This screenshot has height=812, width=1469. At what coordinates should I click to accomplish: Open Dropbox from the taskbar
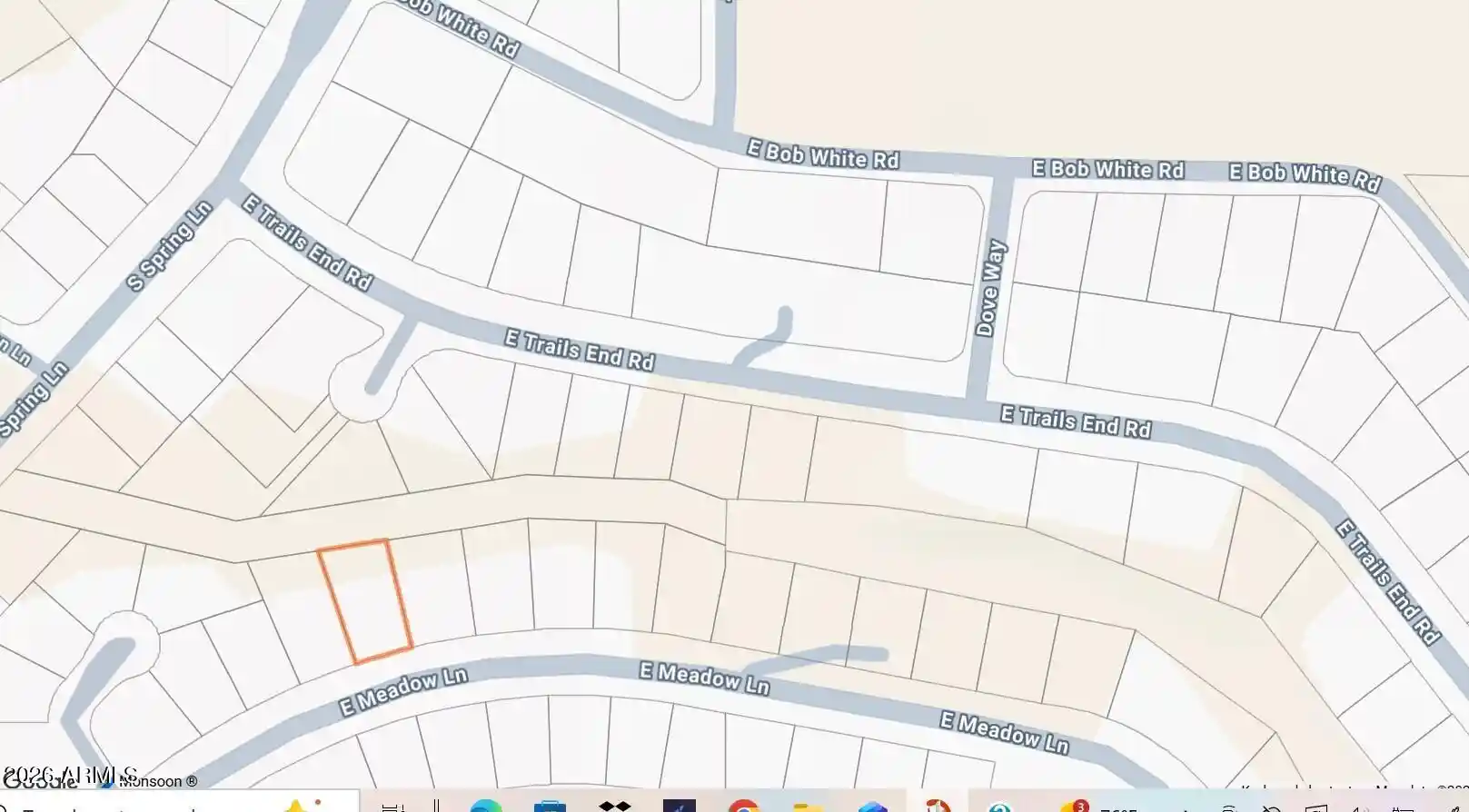[615, 806]
